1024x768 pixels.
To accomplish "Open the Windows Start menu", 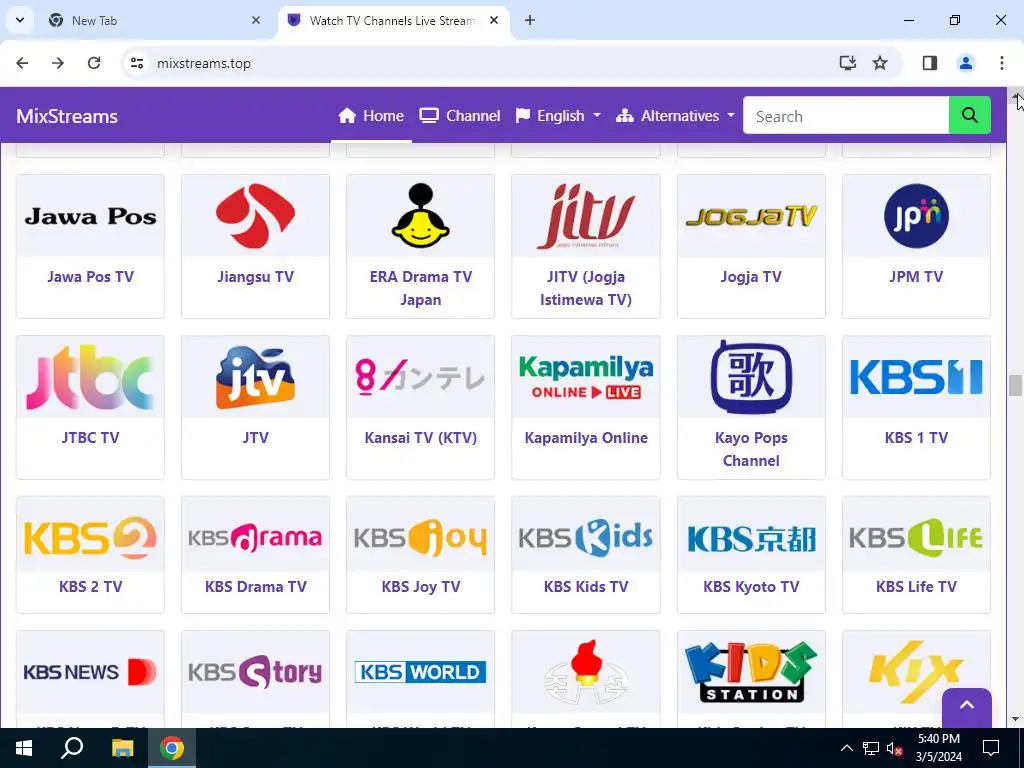I will (24, 748).
